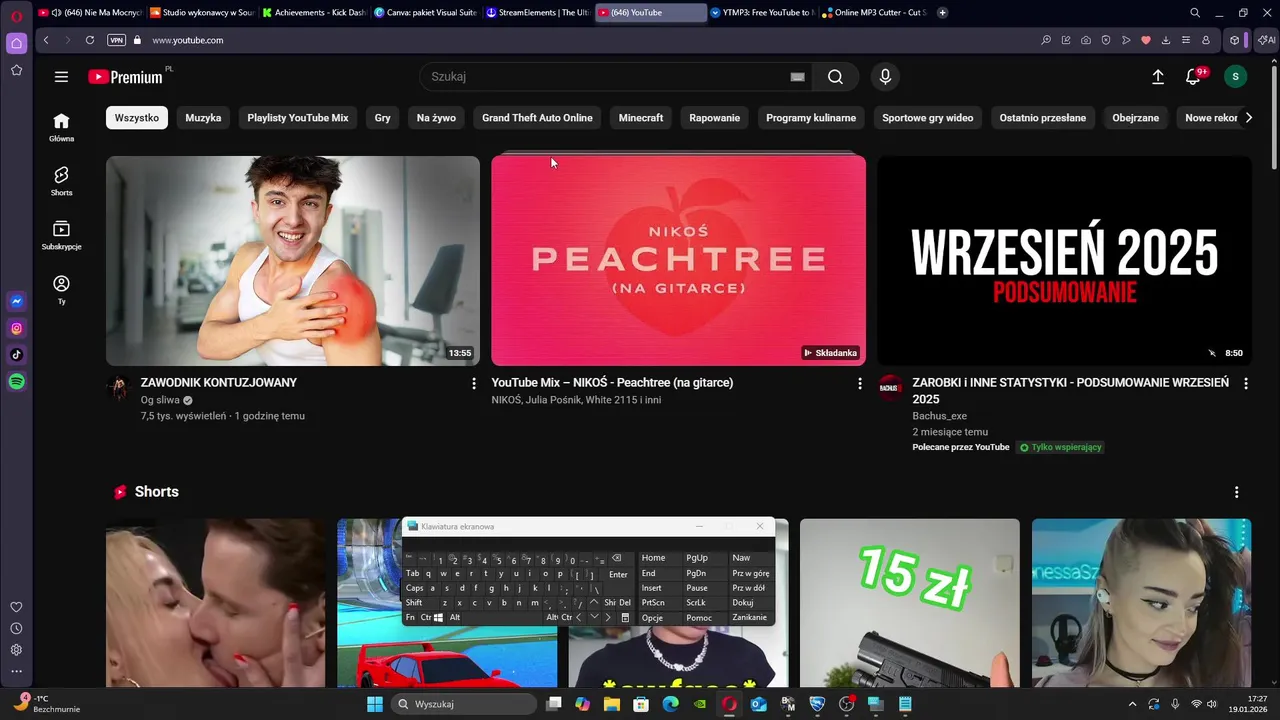Select 'Playlisty YouTube Mix' chip
The image size is (1280, 720).
[x=298, y=118]
